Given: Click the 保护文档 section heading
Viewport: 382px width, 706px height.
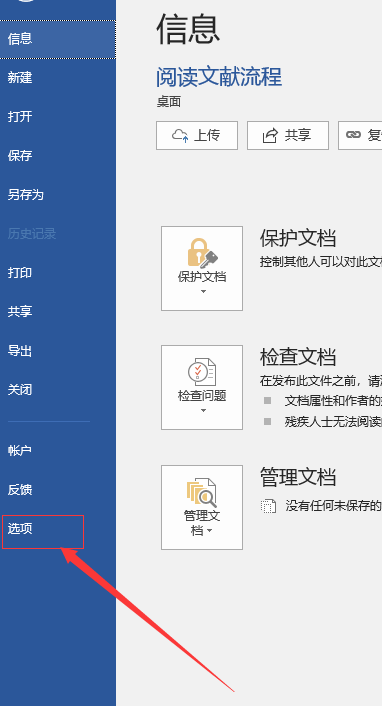Looking at the screenshot, I should [298, 238].
